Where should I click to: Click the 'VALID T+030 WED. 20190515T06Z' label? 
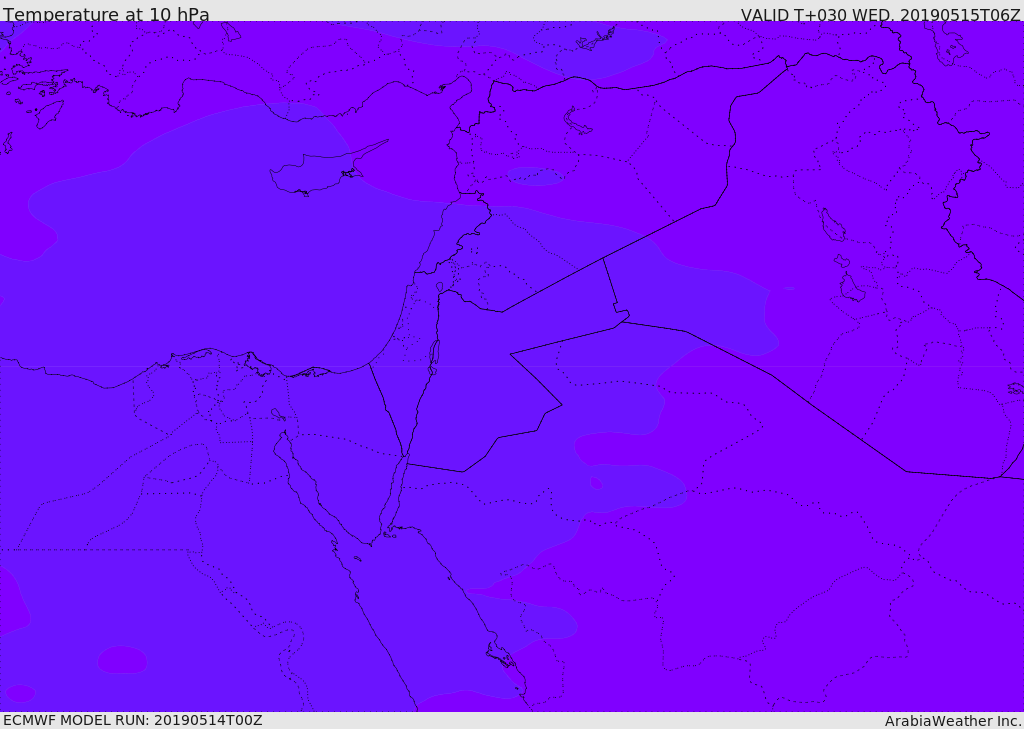[880, 14]
